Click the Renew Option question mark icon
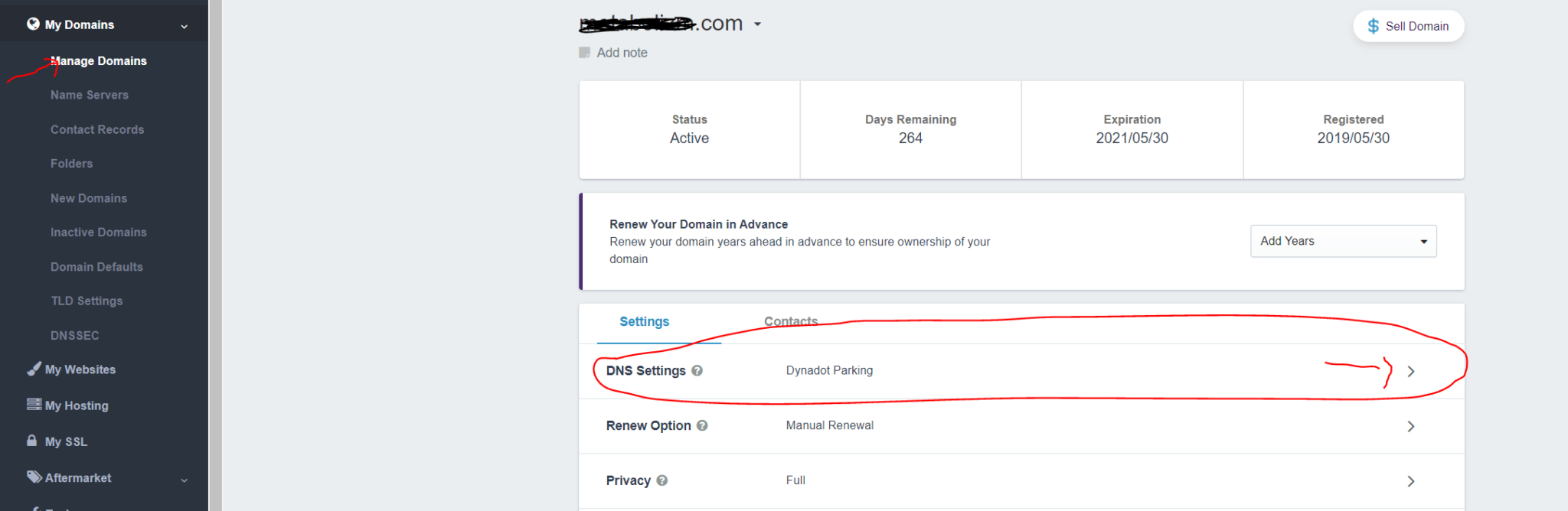The width and height of the screenshot is (1568, 511). pyautogui.click(x=703, y=425)
